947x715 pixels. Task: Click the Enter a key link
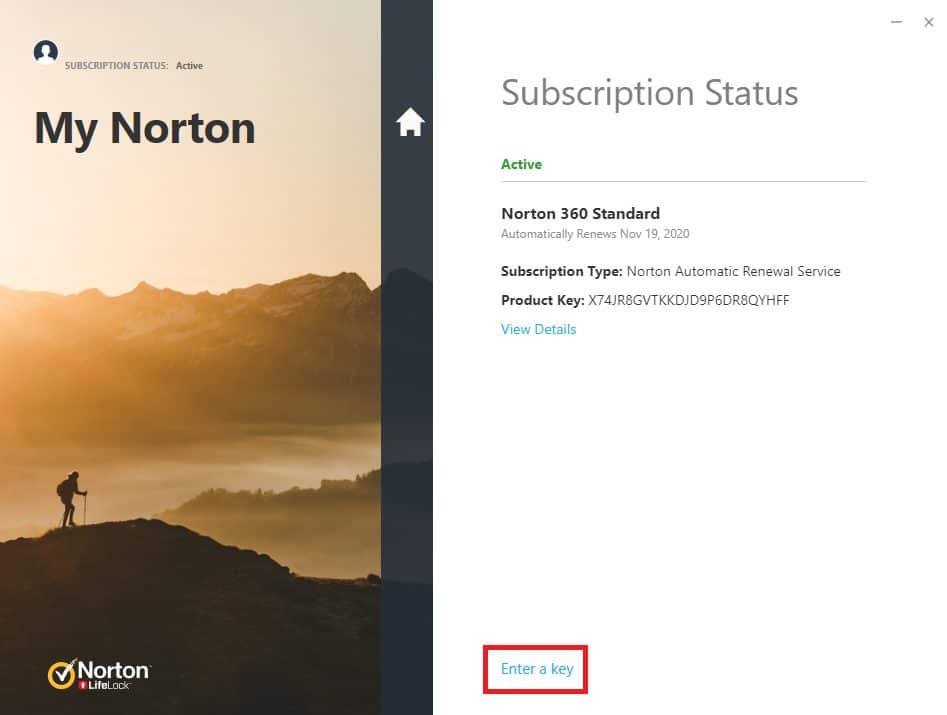[537, 669]
